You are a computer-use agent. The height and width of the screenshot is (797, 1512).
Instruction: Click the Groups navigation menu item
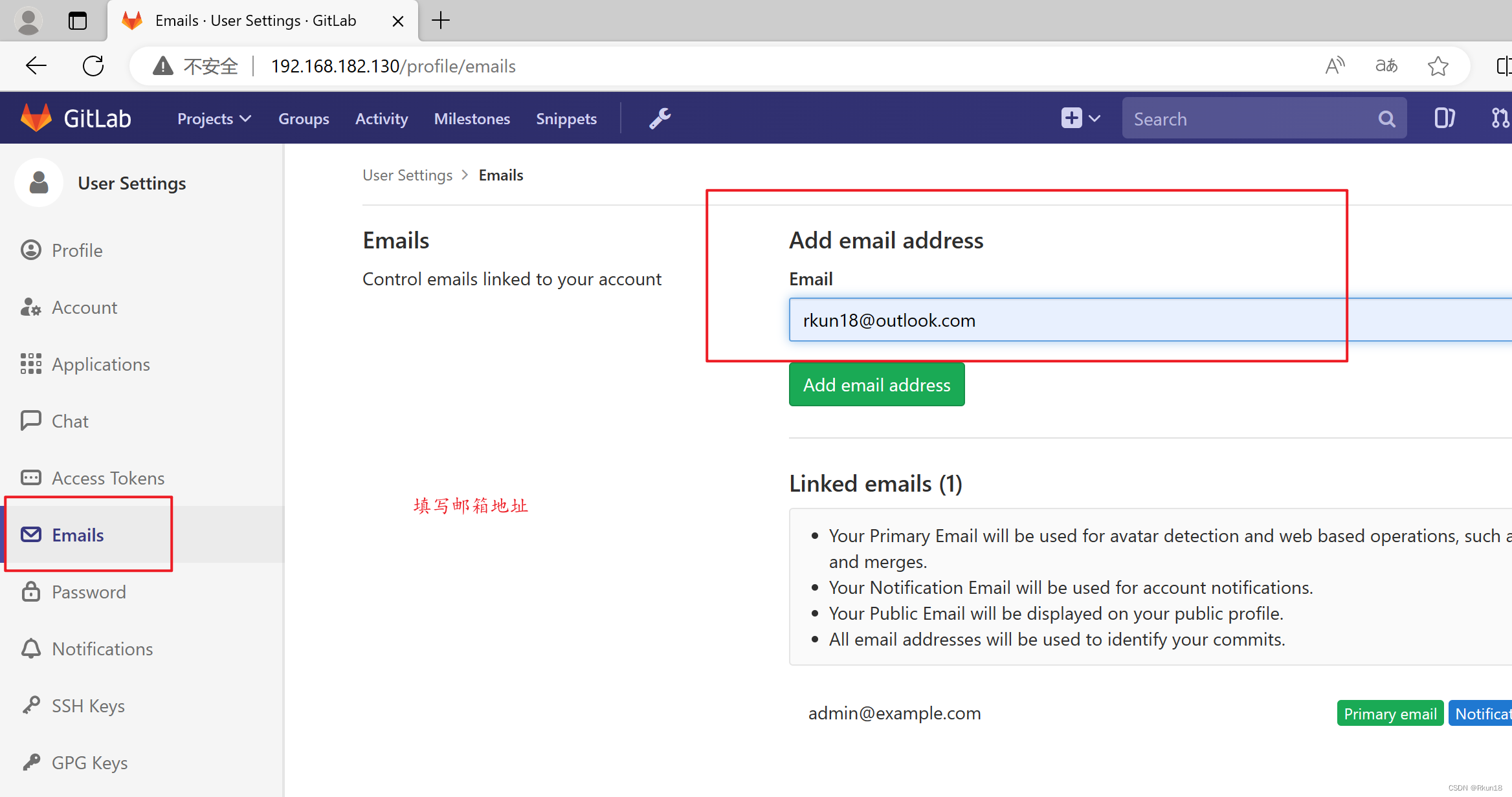point(303,119)
